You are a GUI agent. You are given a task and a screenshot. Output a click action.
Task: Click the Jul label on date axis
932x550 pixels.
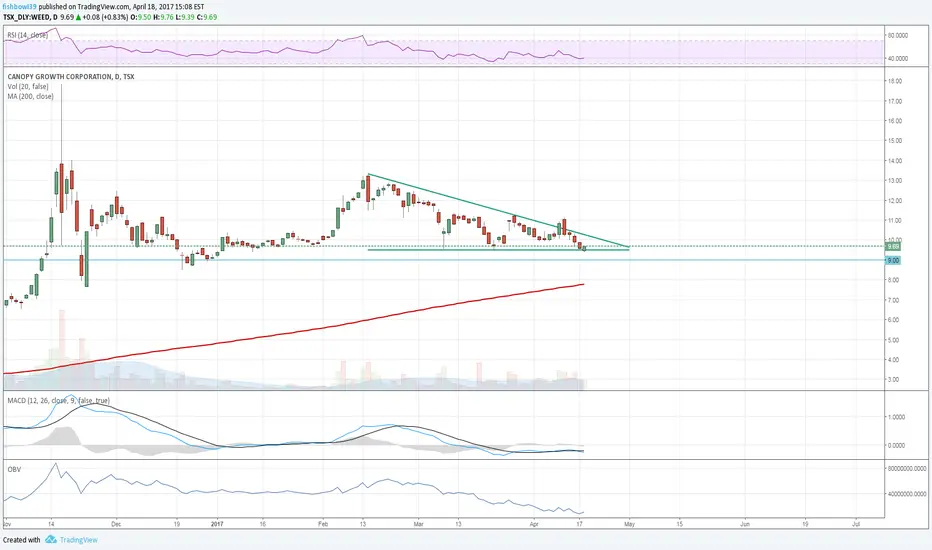coord(857,524)
